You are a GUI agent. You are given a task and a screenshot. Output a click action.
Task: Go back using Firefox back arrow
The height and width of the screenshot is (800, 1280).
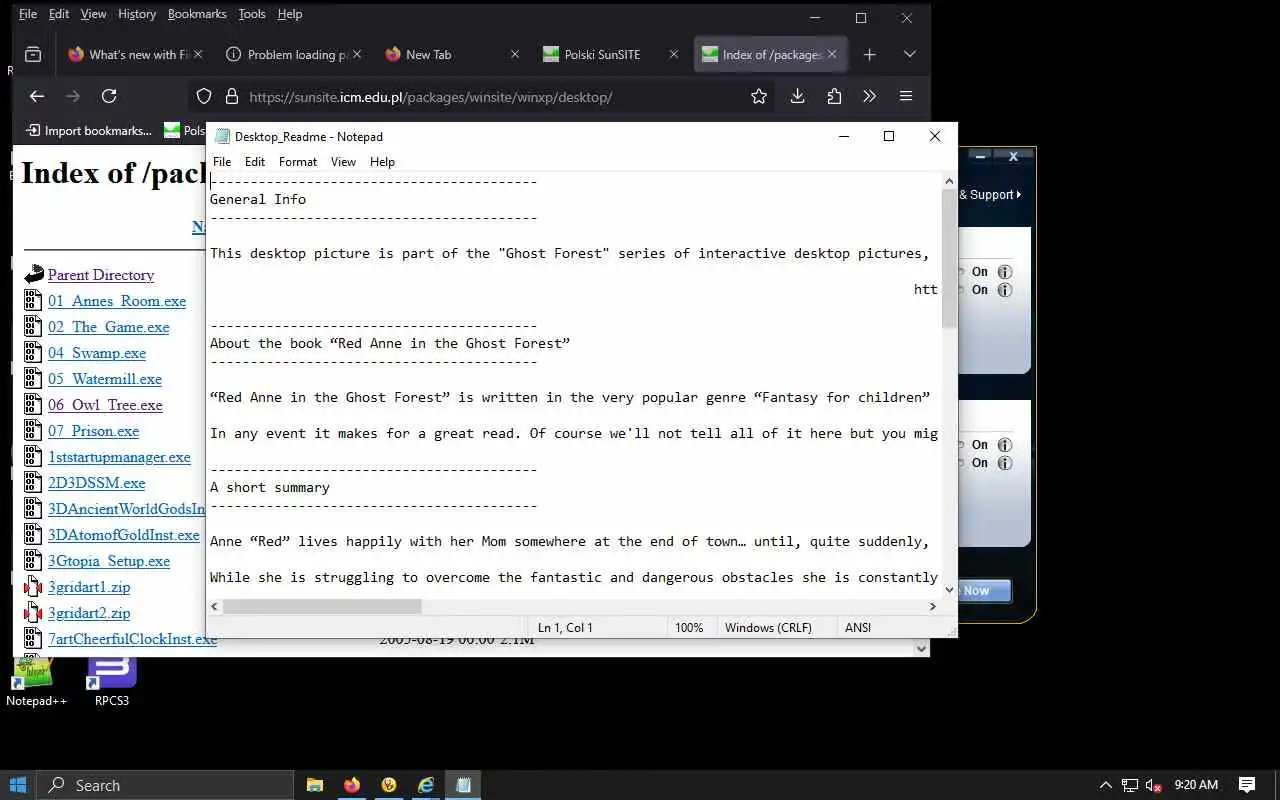pos(37,96)
